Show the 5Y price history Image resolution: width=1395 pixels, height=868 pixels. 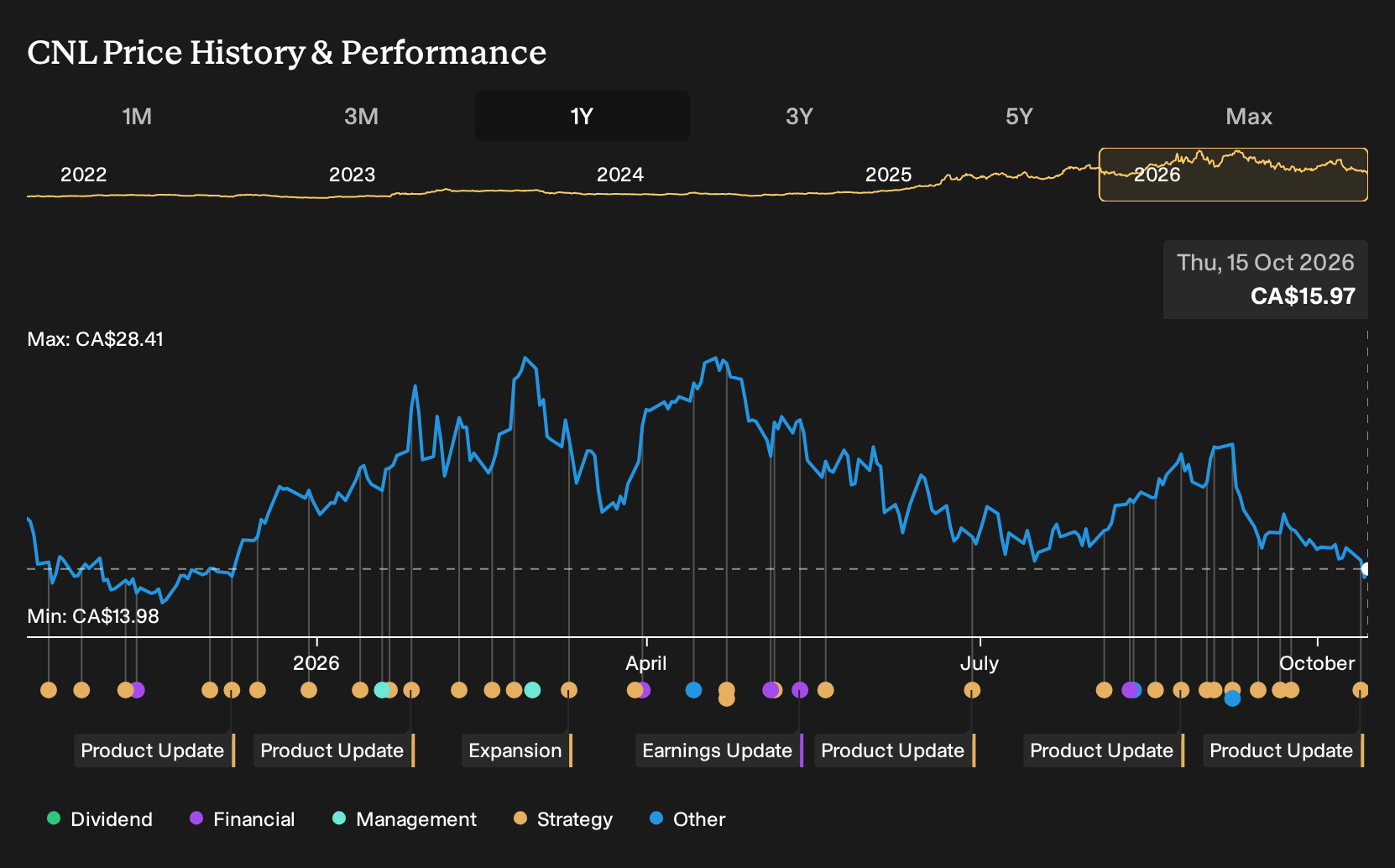1019,116
